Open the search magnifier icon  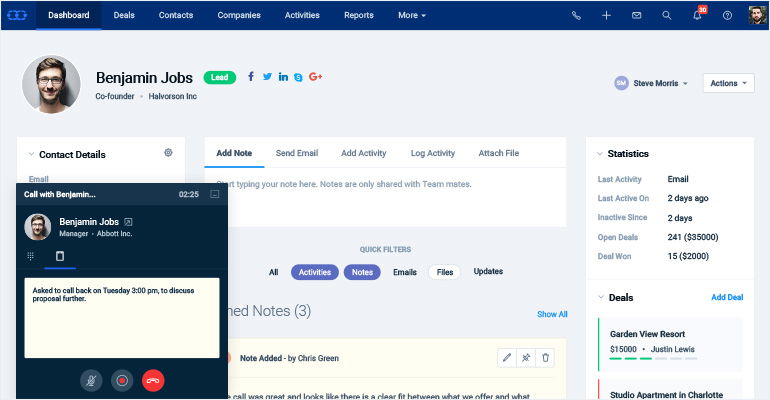tap(667, 16)
